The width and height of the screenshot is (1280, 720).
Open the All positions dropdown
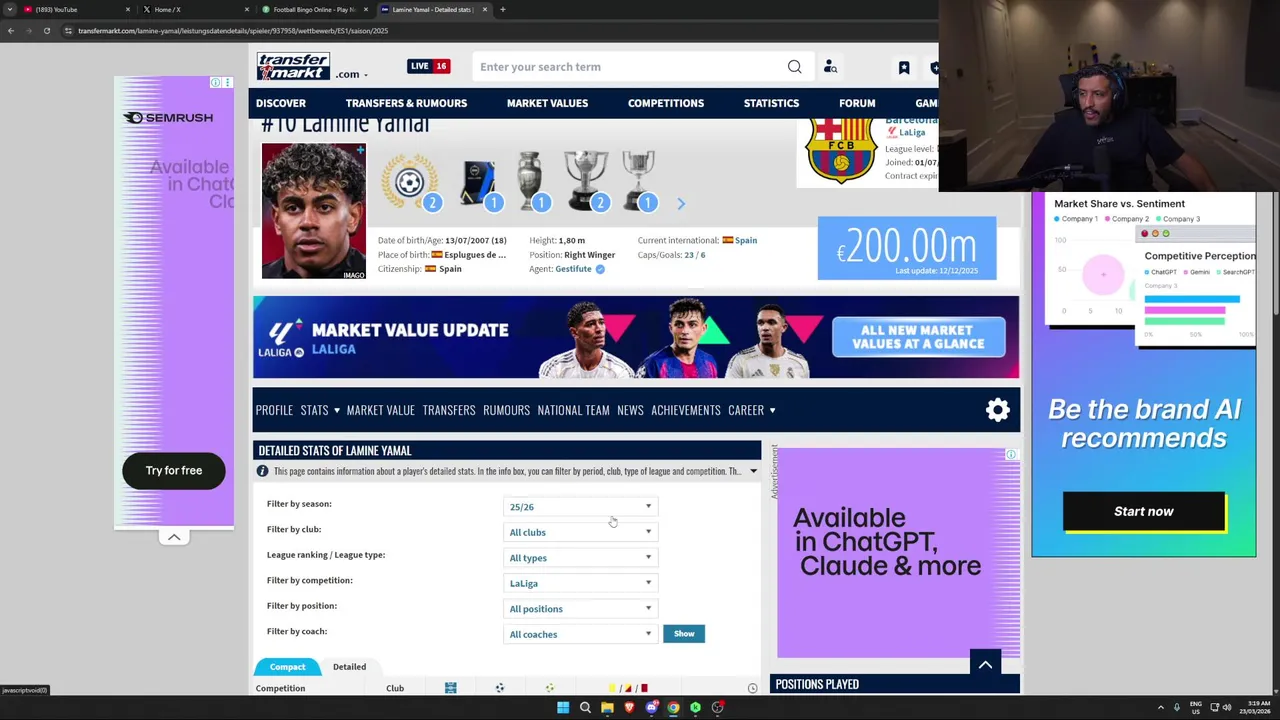pos(580,609)
